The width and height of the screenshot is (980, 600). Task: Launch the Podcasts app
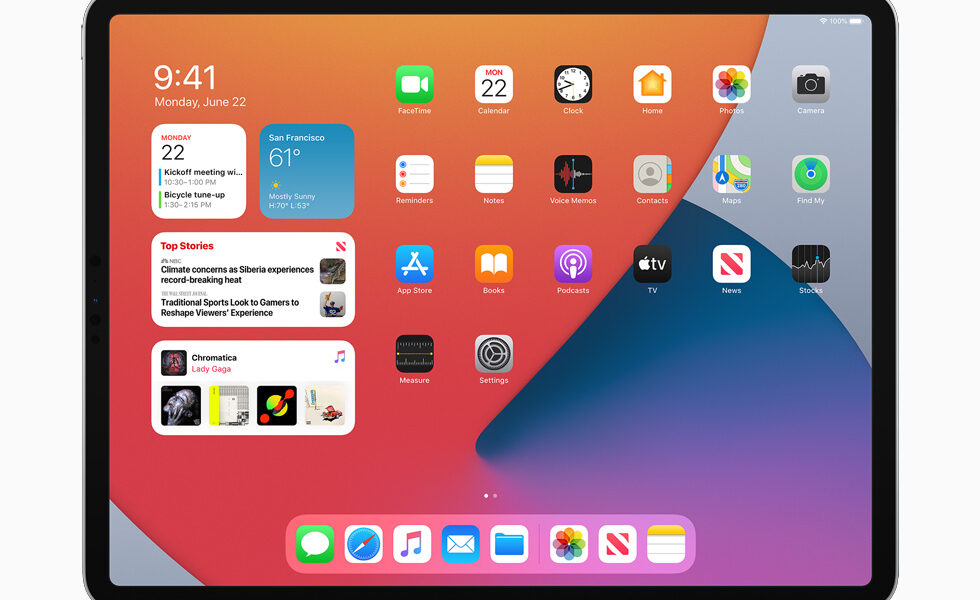pos(573,264)
